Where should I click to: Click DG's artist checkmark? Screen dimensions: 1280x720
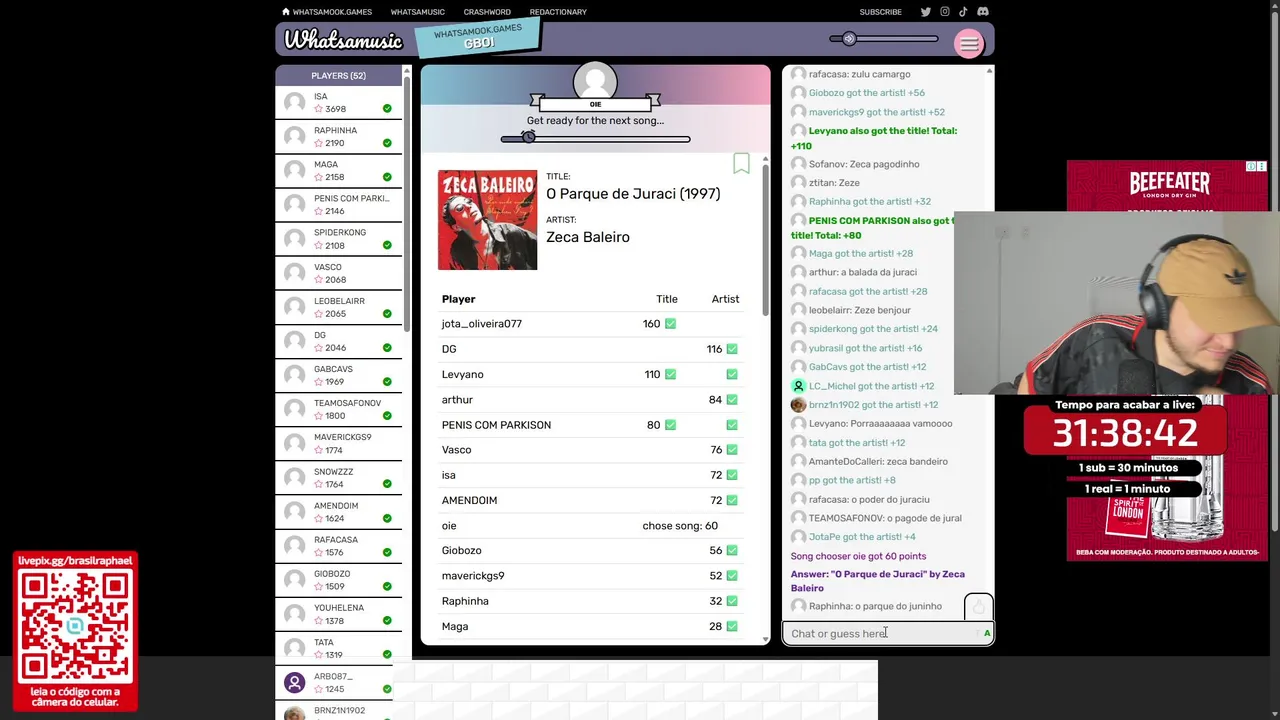point(732,349)
